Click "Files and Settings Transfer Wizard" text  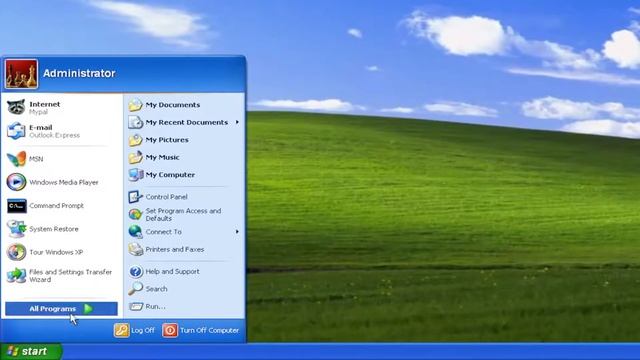coord(70,276)
